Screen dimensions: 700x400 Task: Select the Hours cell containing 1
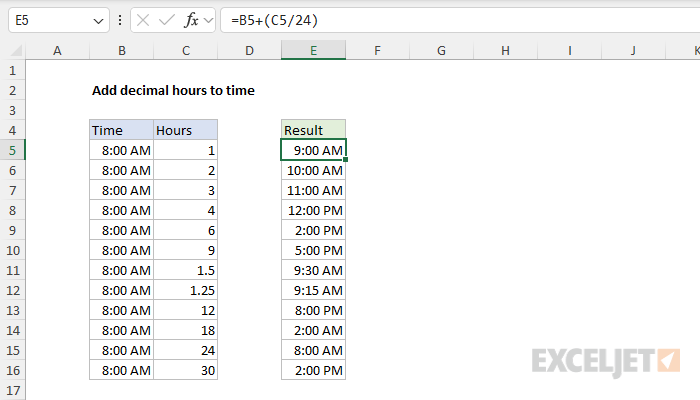(186, 150)
